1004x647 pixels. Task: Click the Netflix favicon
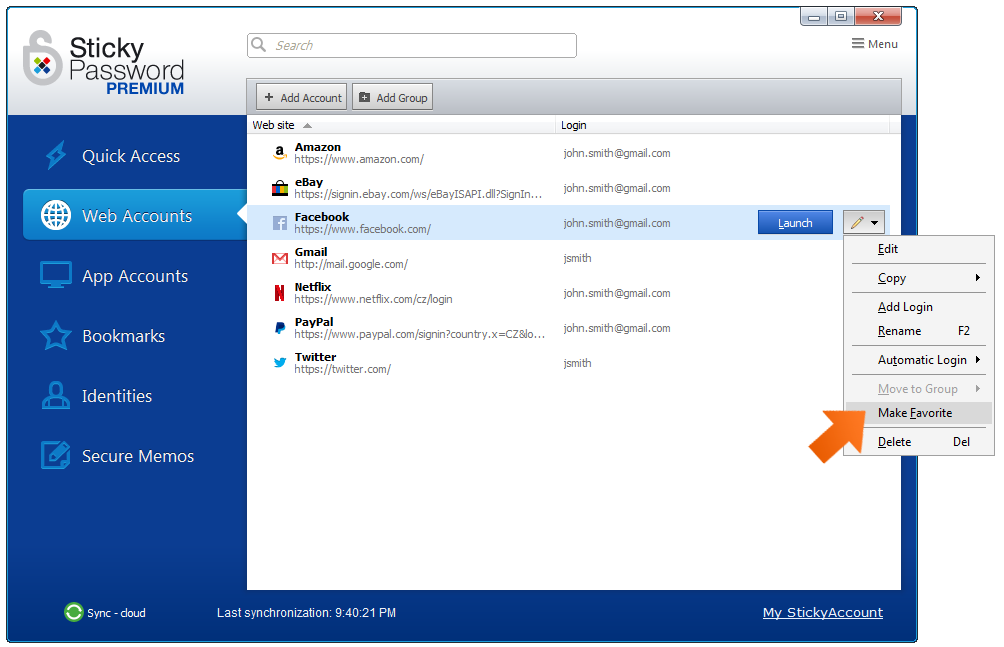[280, 293]
